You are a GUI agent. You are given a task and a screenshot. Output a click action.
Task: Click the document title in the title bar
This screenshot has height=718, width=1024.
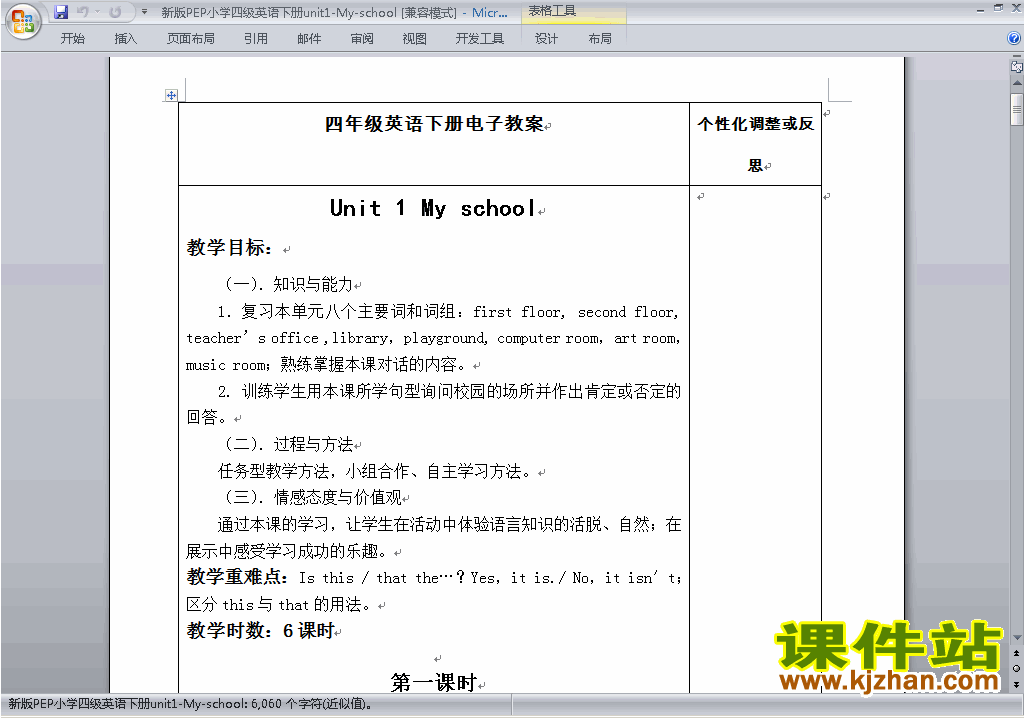tap(334, 12)
